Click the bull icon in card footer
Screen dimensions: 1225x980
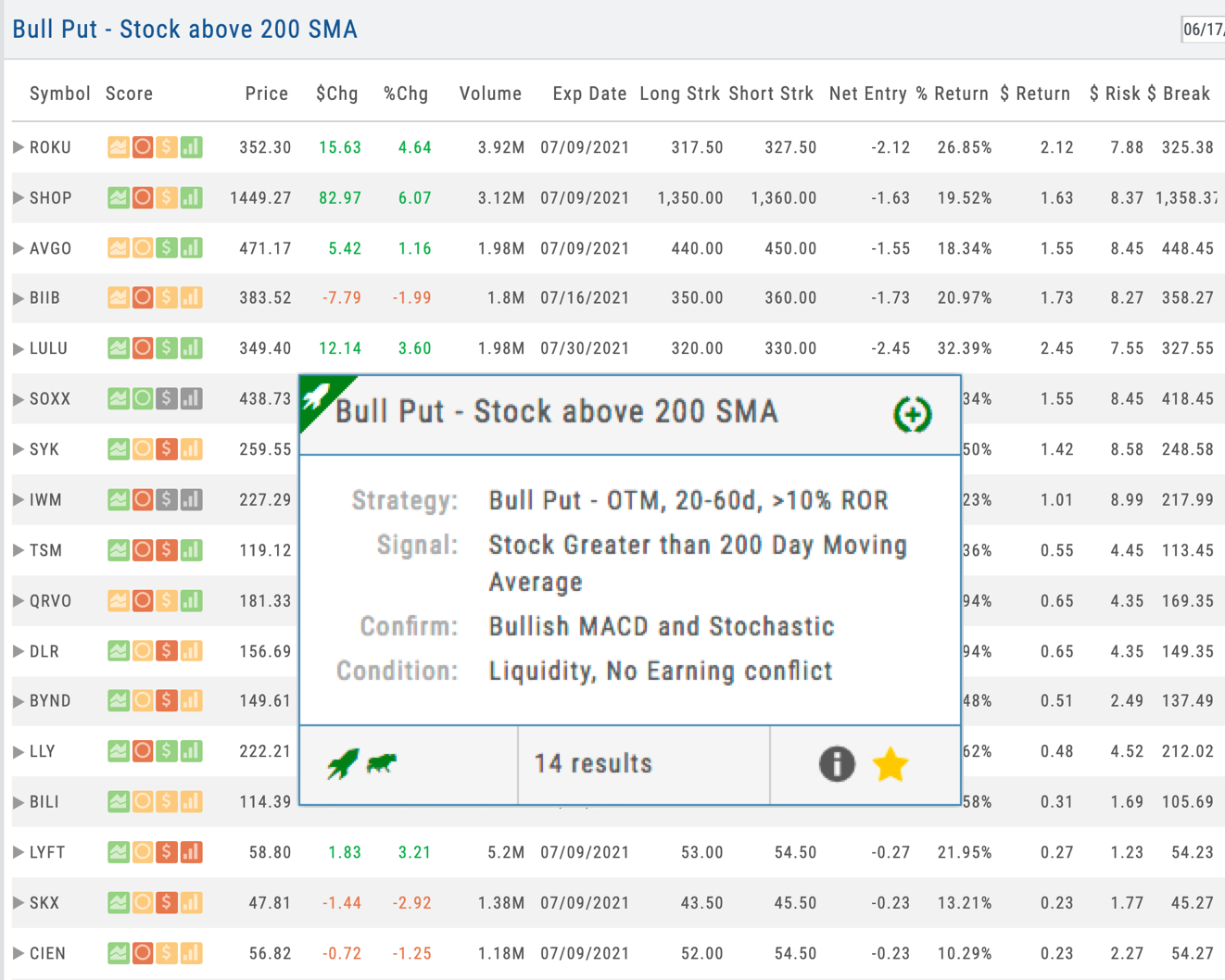[382, 763]
